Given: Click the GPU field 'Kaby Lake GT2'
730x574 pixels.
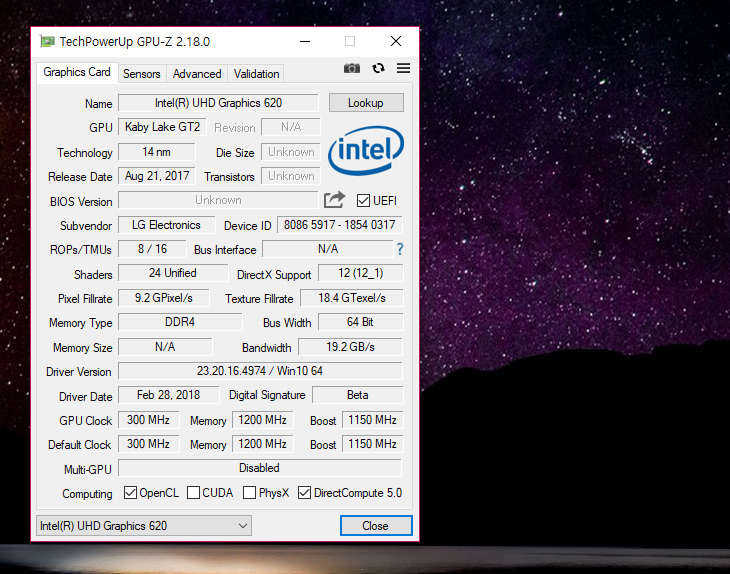Looking at the screenshot, I should pyautogui.click(x=162, y=127).
